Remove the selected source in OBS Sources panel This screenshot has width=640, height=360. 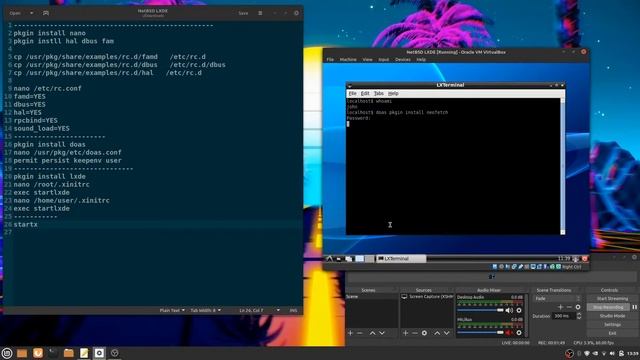415,333
